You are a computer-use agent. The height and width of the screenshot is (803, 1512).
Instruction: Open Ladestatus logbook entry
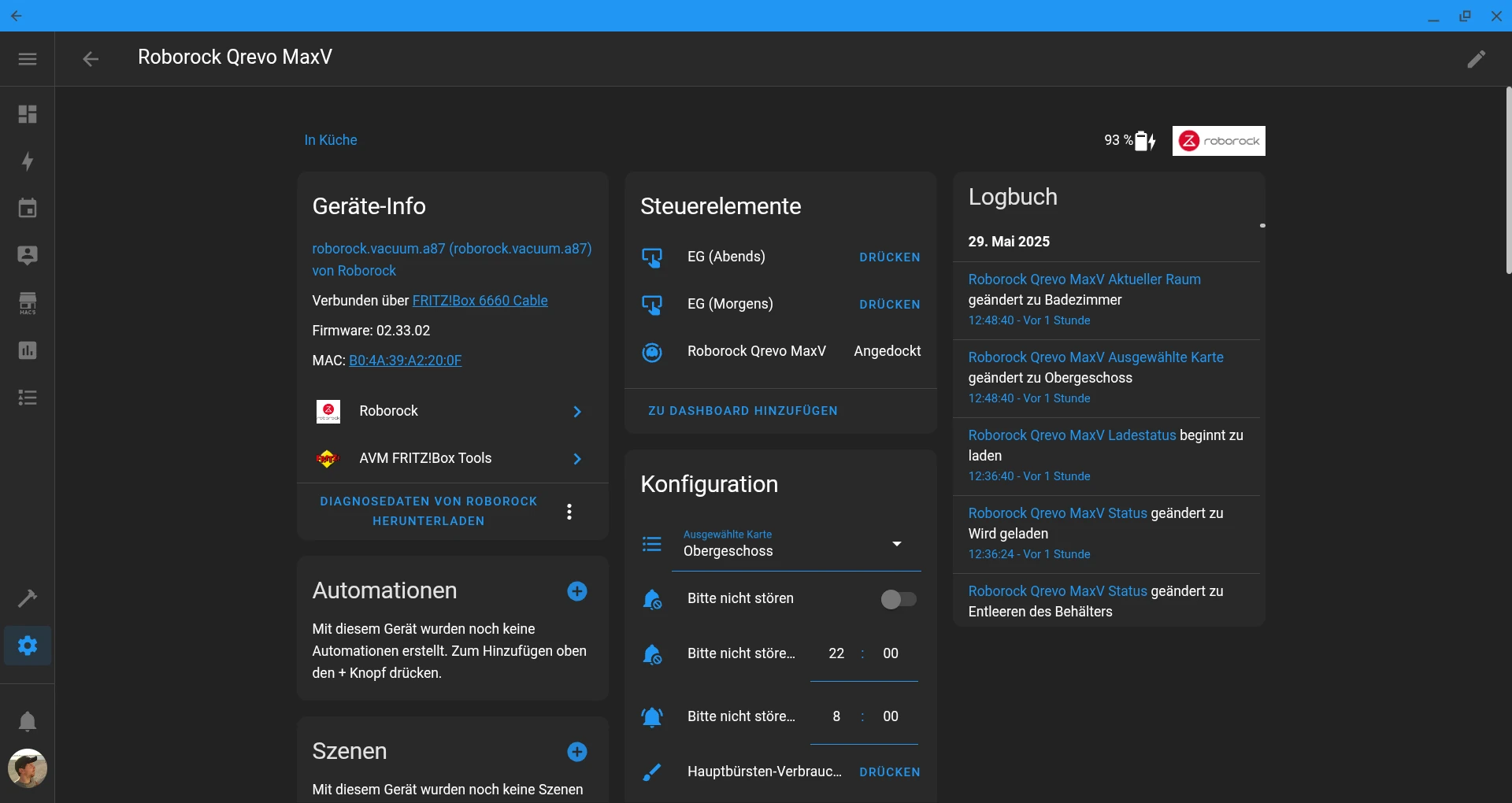click(x=1072, y=435)
